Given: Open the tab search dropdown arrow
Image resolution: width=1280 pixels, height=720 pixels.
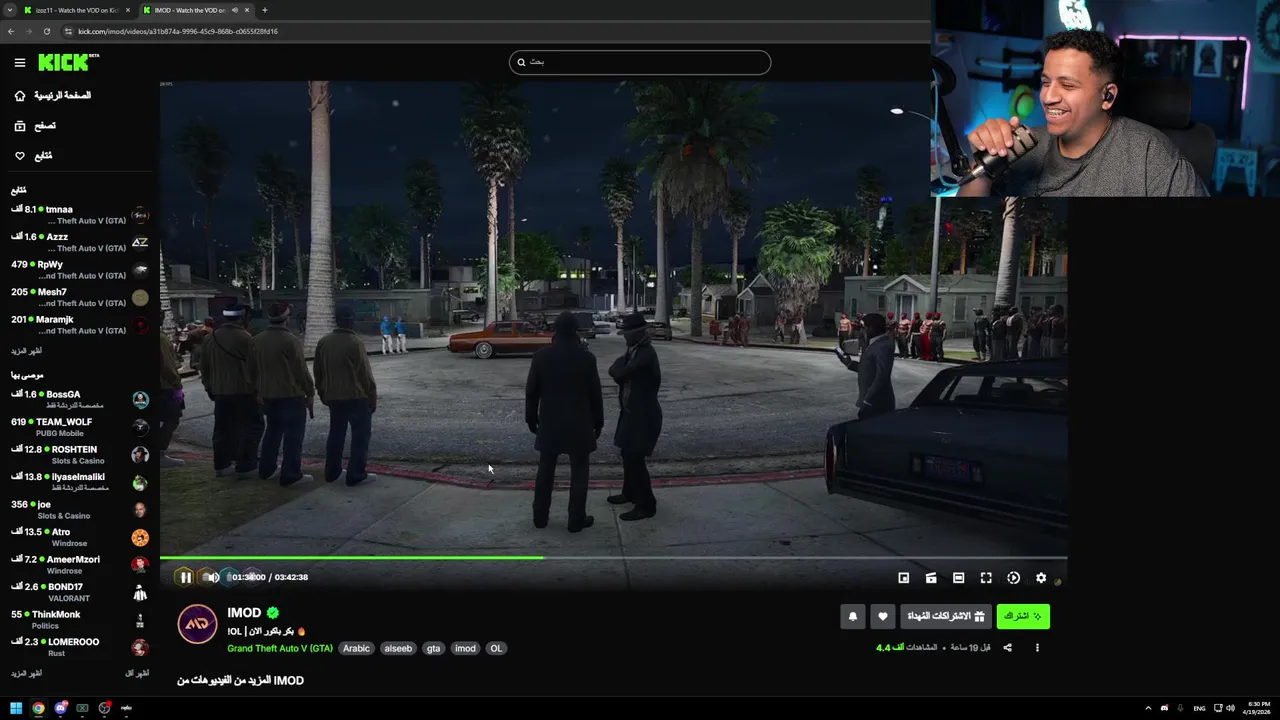Looking at the screenshot, I should point(9,10).
